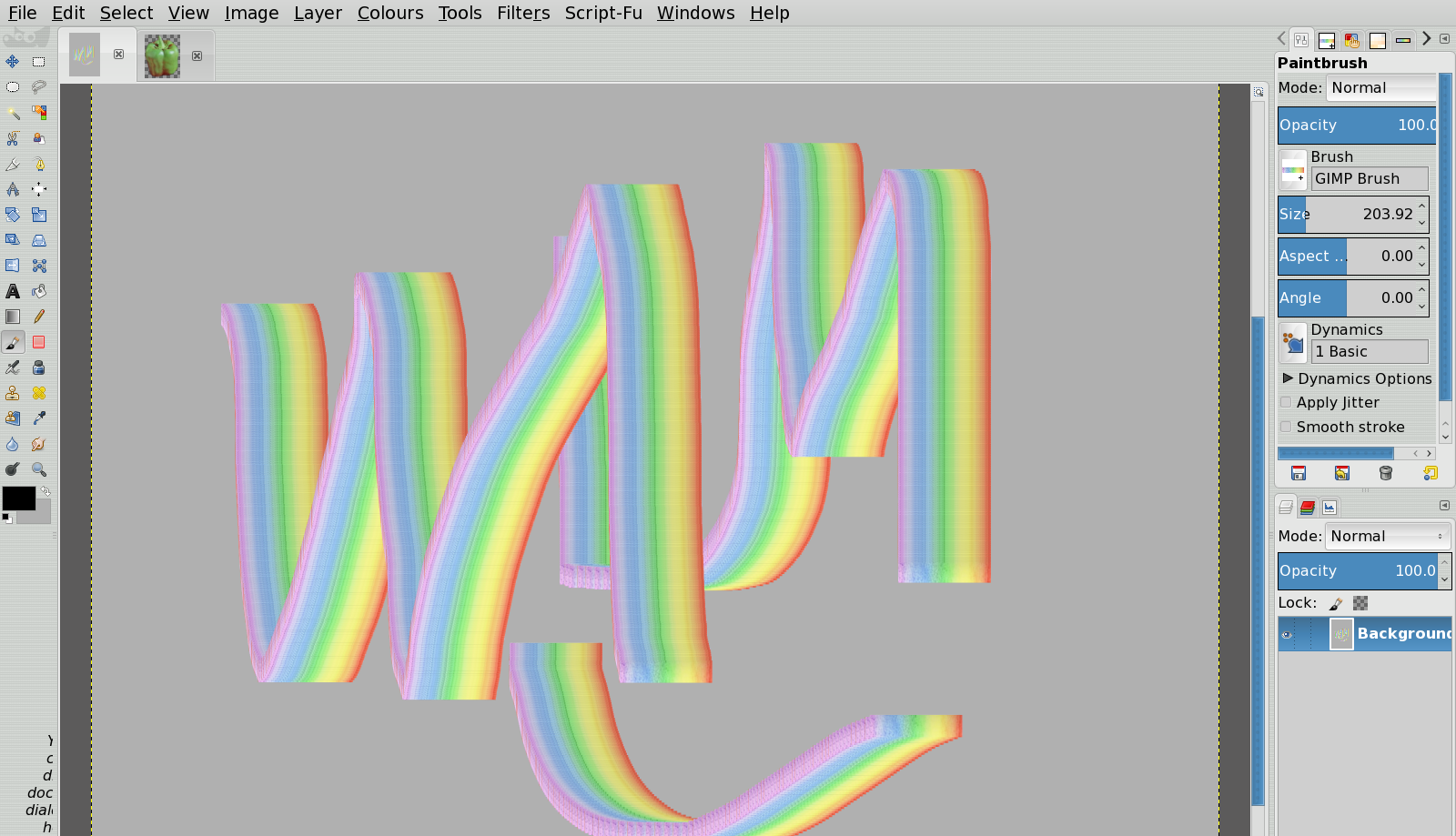
Task: Activate the Zoom magnifier tool
Action: [38, 469]
